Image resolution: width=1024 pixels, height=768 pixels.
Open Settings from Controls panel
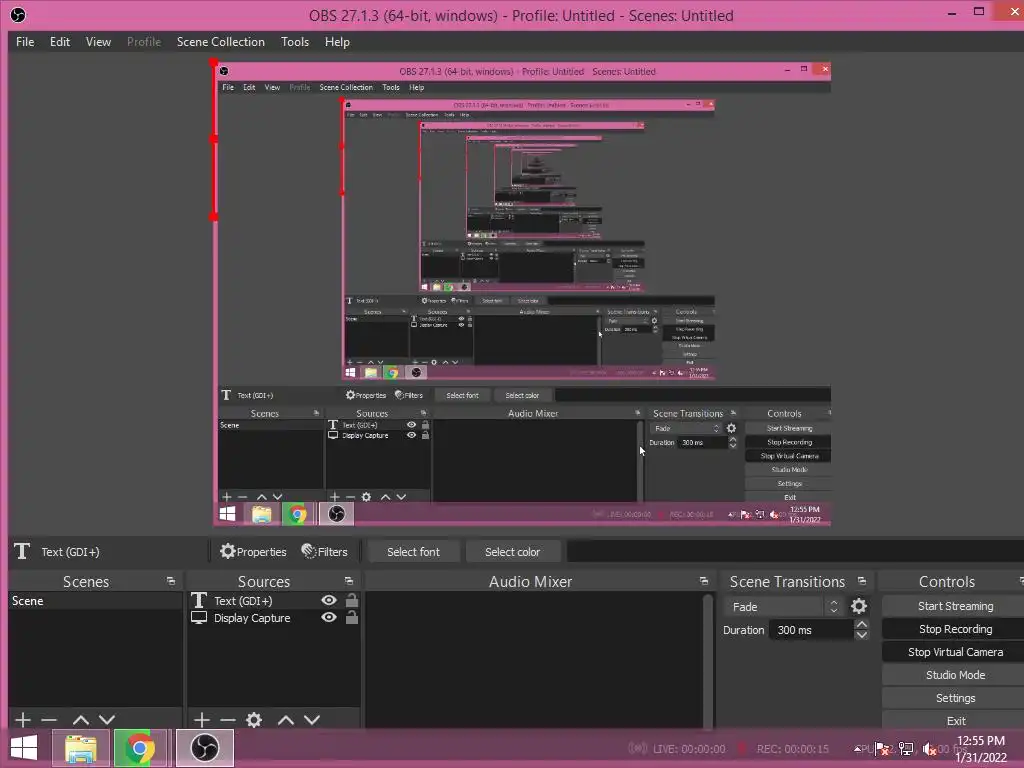click(x=955, y=697)
